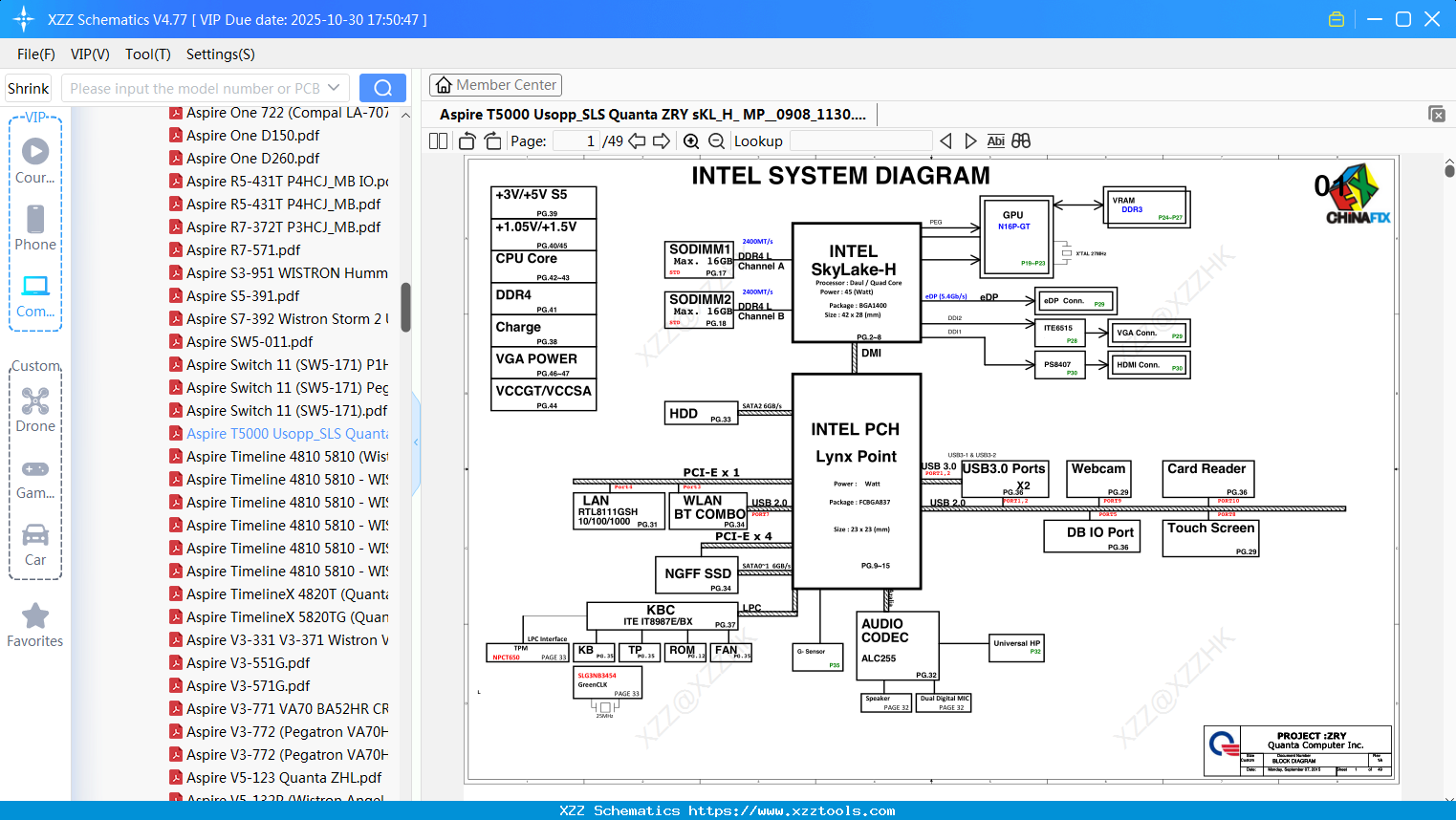1456x820 pixels.
Task: Collapse the file list panel handle
Action: [x=416, y=442]
